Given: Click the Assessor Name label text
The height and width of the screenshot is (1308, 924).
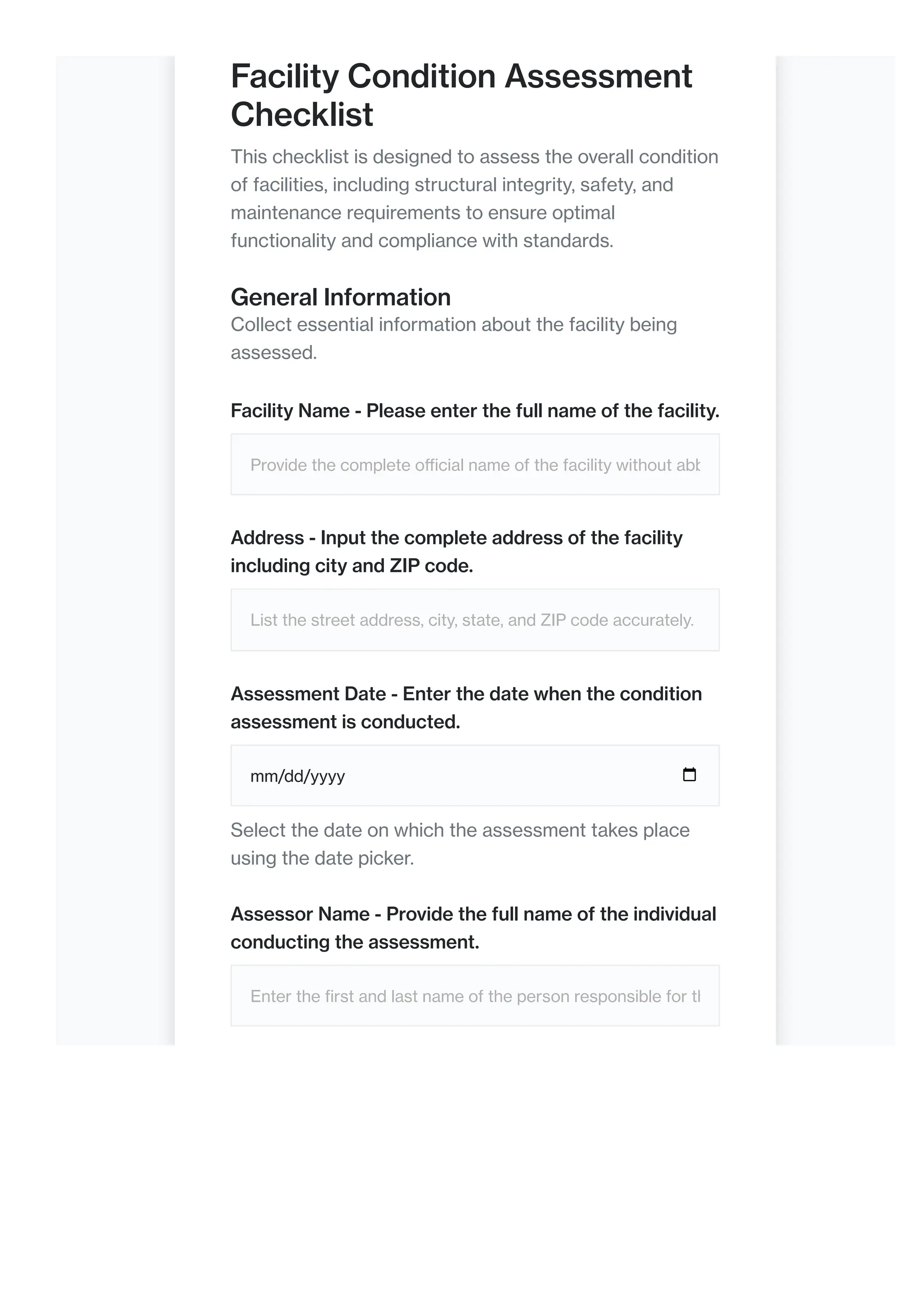Looking at the screenshot, I should coord(473,928).
